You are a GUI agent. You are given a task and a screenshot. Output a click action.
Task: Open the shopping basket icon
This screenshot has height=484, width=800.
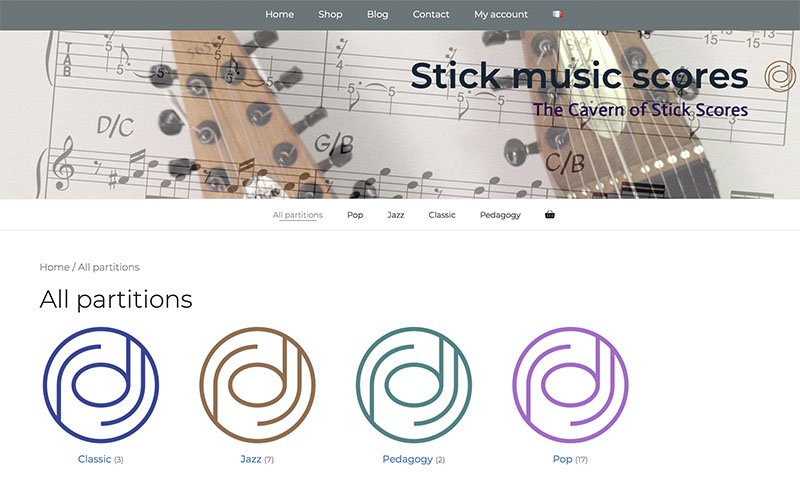click(549, 215)
